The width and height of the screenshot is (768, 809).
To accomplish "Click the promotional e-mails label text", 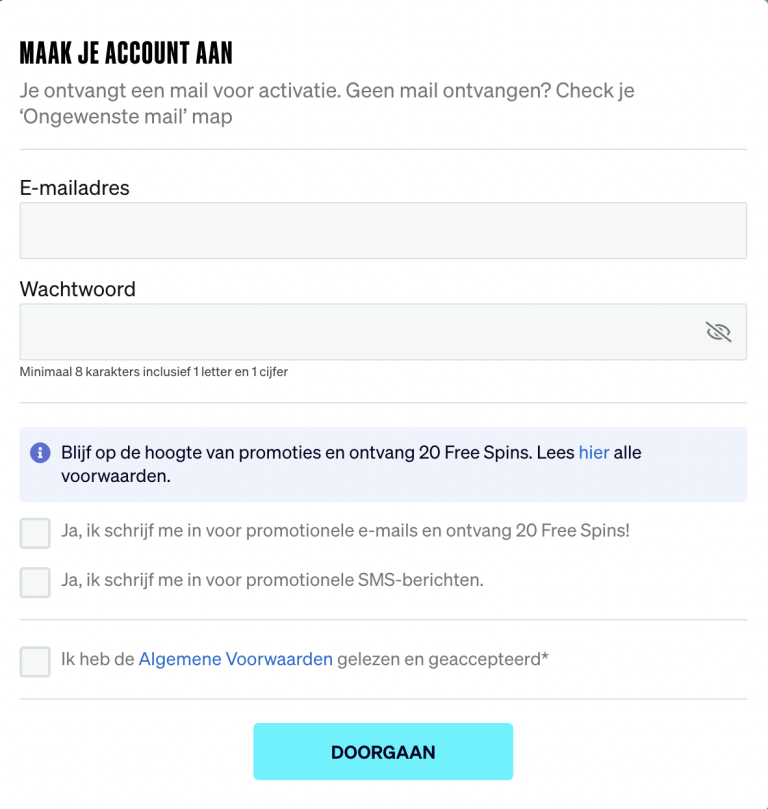I will pyautogui.click(x=345, y=531).
